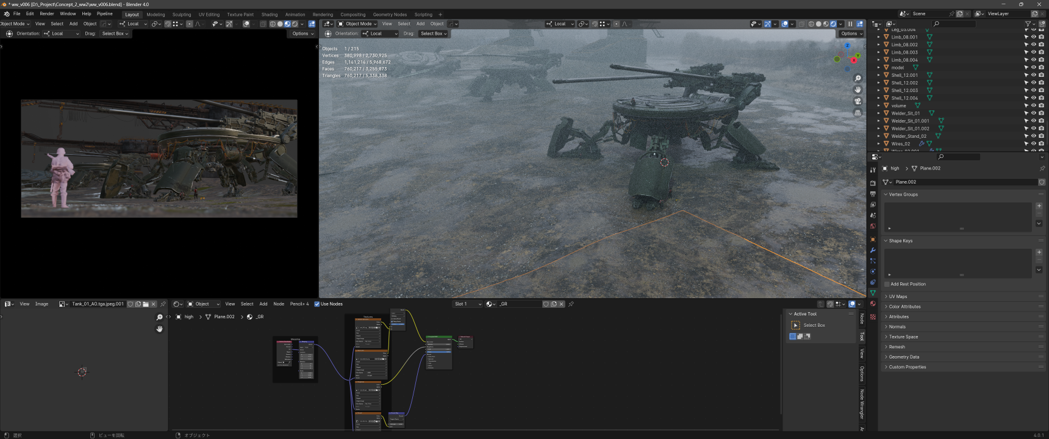
Task: Enable Add Rest Position checkbox
Action: (x=887, y=284)
